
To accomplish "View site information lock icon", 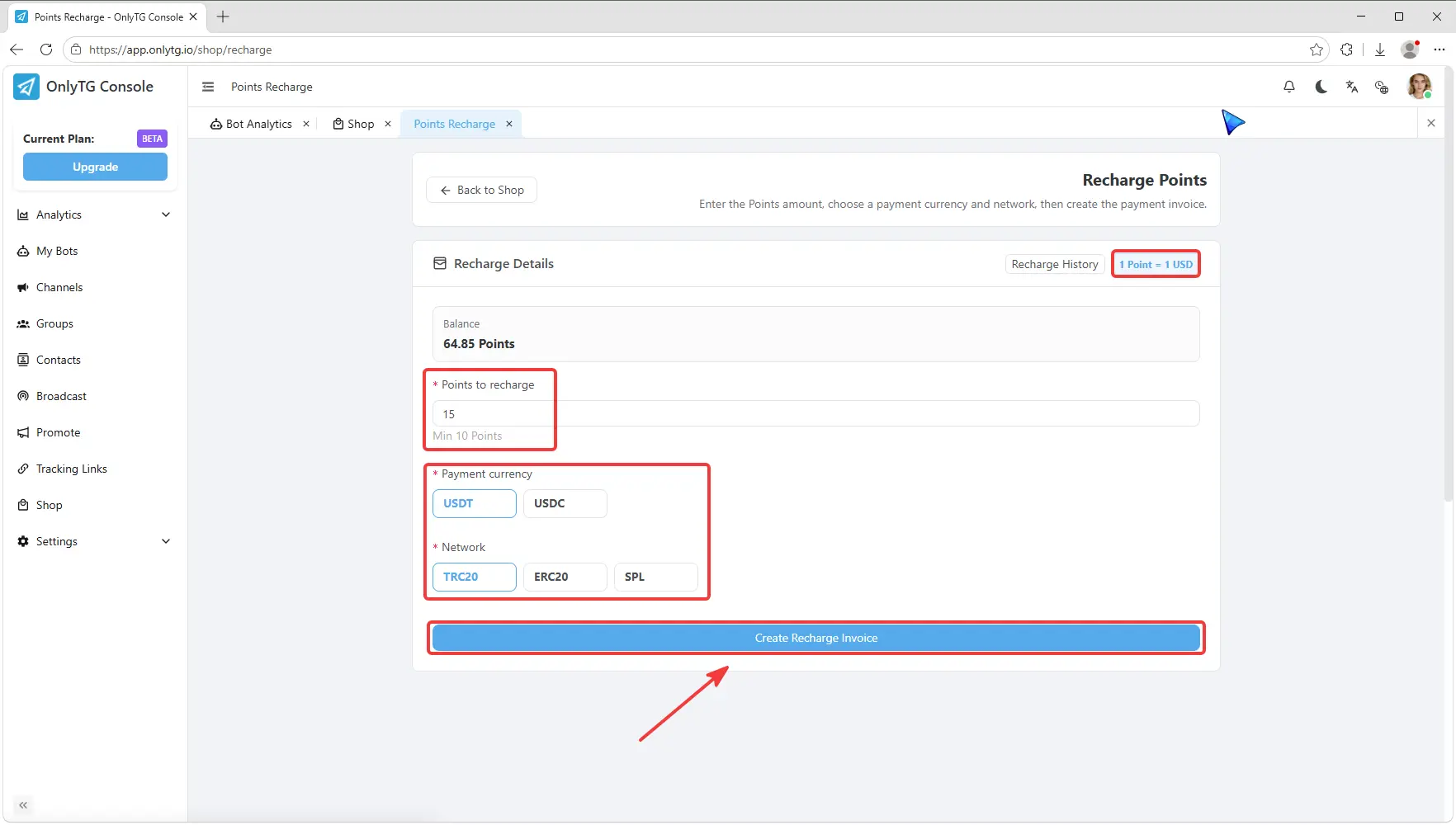I will pos(76,49).
